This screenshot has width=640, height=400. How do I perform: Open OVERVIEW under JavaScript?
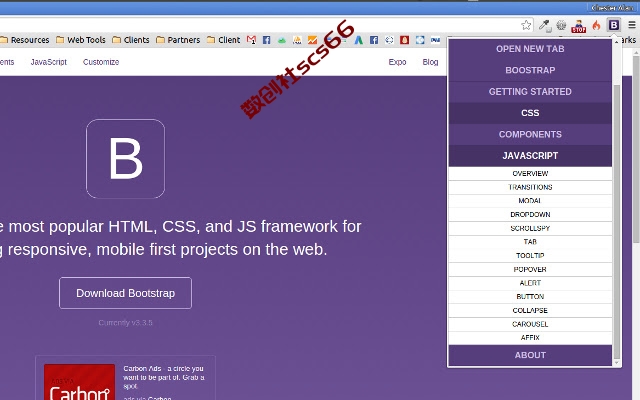pos(530,173)
